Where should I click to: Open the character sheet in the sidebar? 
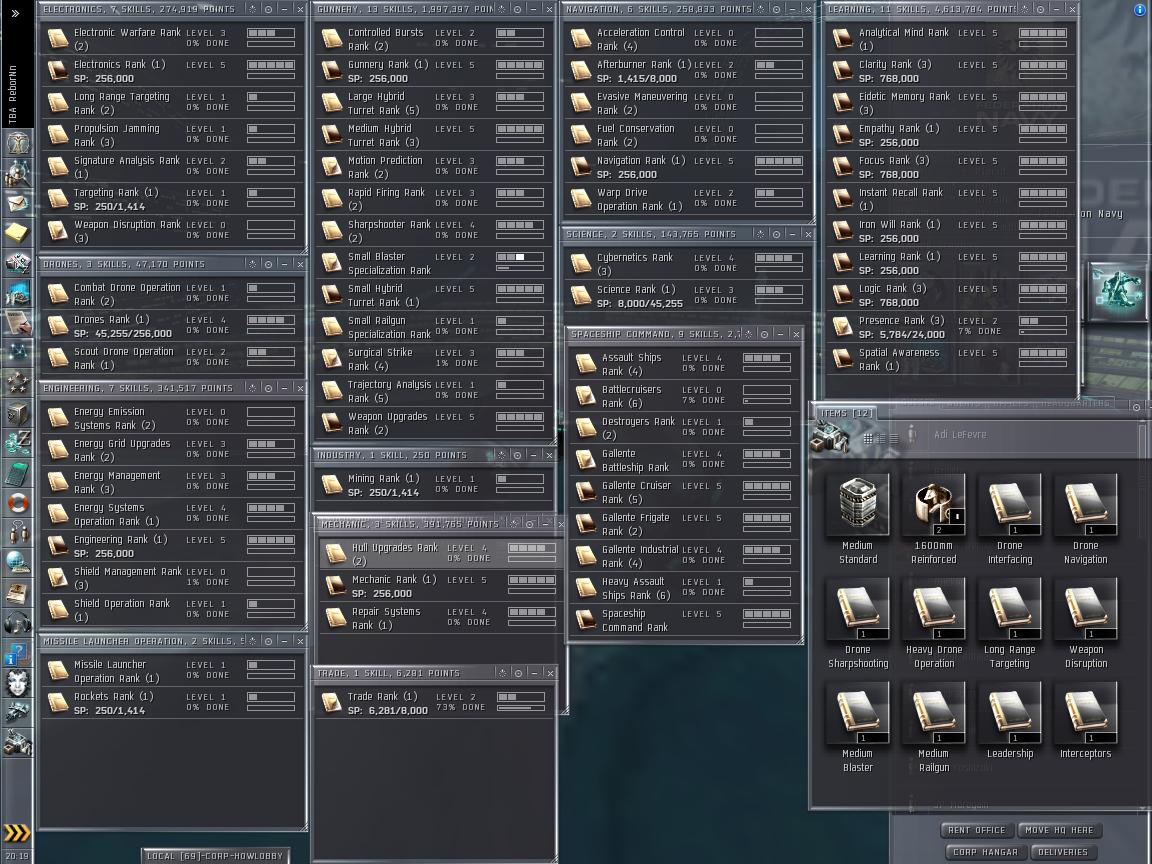pos(17,143)
